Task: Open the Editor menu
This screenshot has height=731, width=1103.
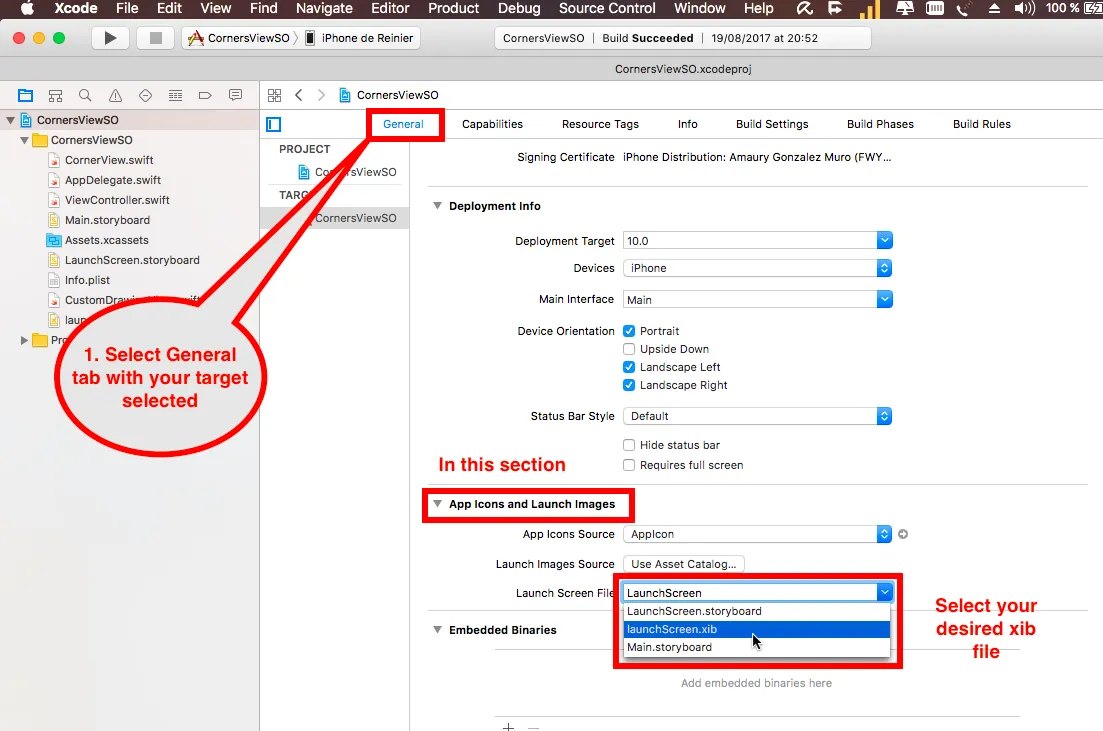Action: (x=390, y=8)
